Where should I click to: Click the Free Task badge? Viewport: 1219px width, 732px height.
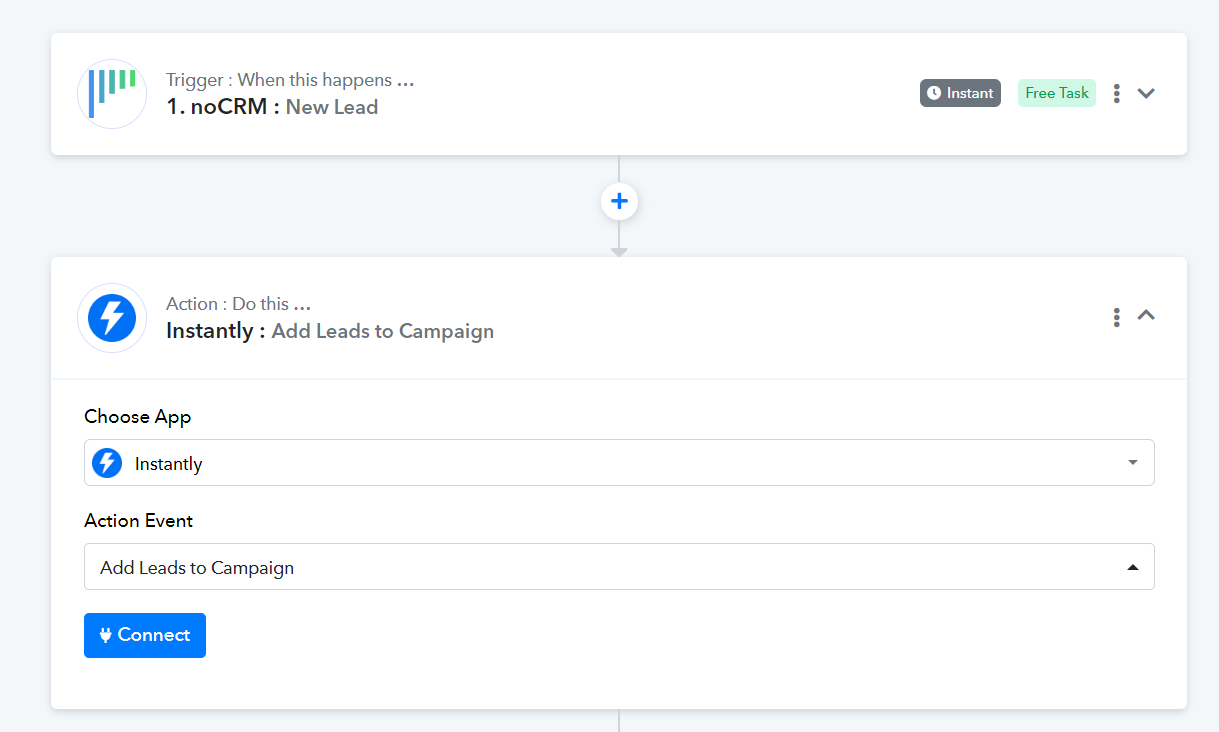point(1057,93)
